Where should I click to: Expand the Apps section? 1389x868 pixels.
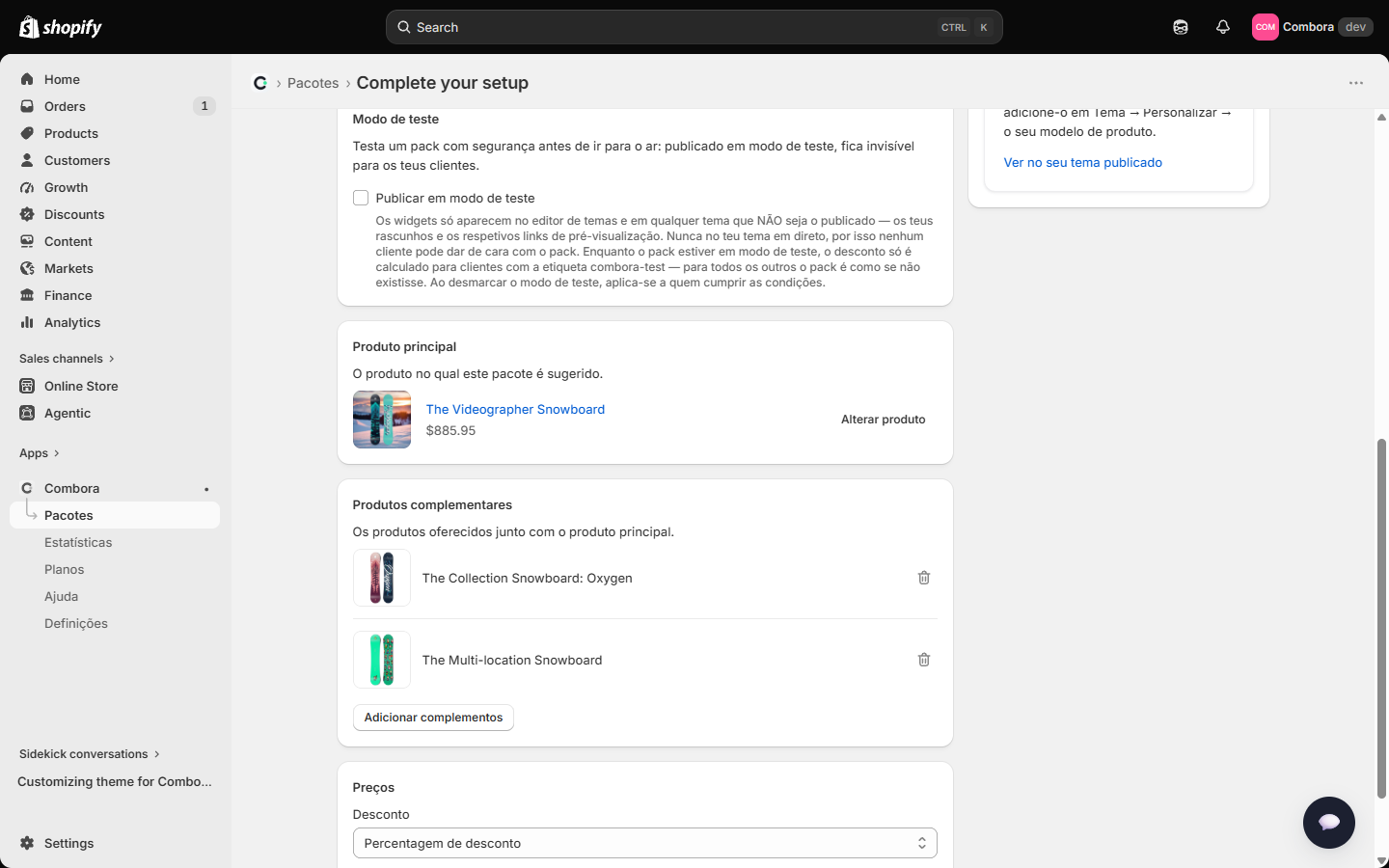[40, 453]
